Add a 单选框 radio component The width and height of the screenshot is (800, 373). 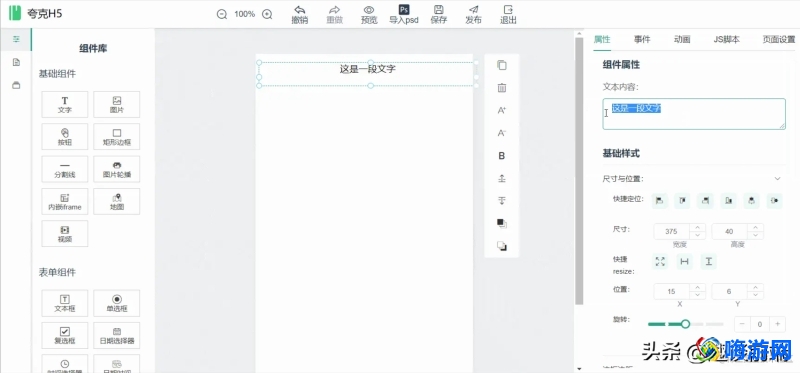point(117,303)
